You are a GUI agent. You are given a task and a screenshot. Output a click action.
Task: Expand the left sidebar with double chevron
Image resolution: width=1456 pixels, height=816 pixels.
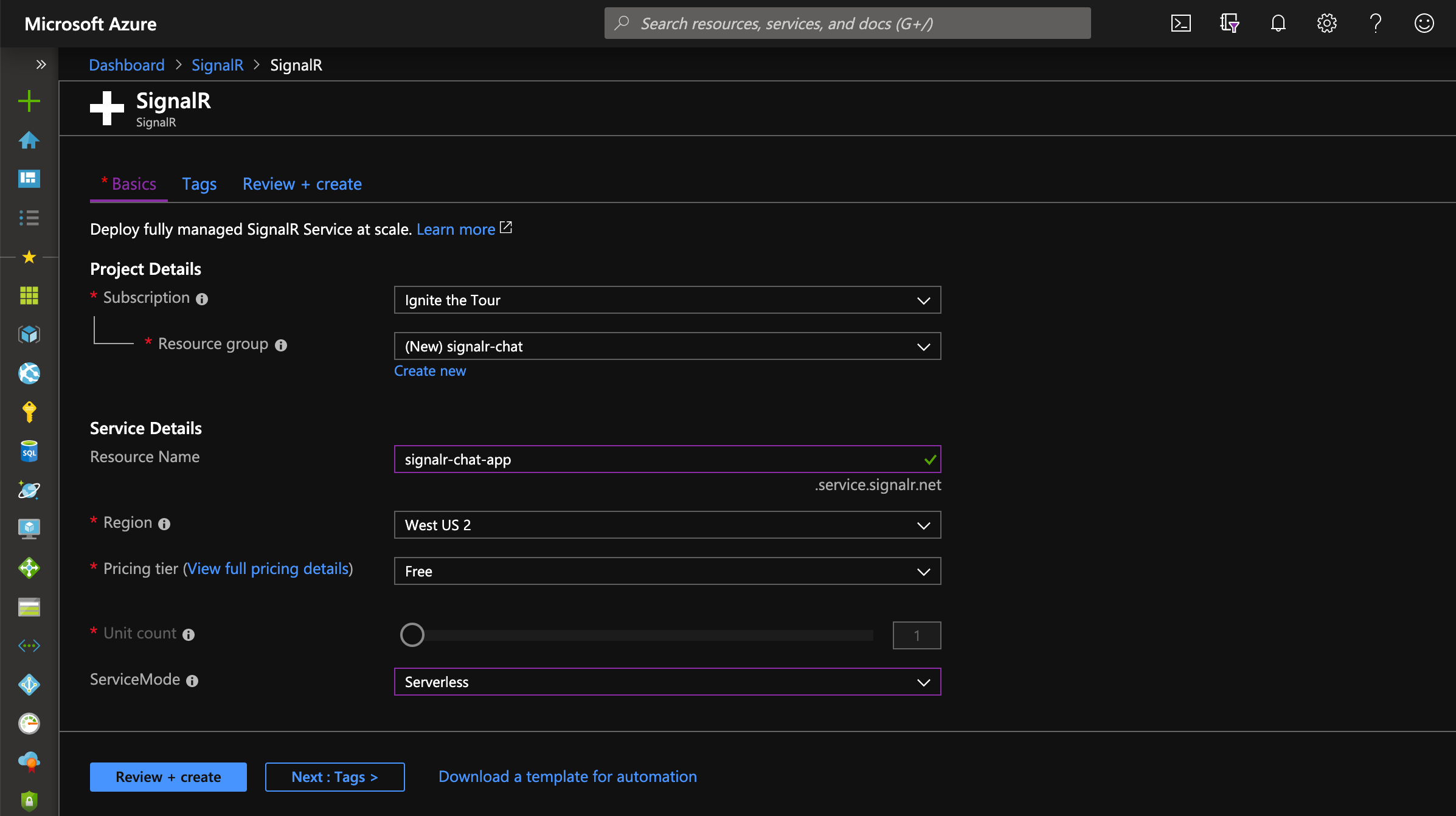[41, 64]
